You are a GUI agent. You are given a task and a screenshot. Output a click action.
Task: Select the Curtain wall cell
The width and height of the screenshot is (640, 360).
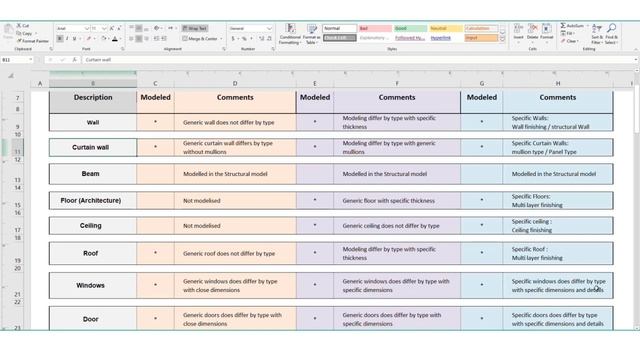(93, 147)
